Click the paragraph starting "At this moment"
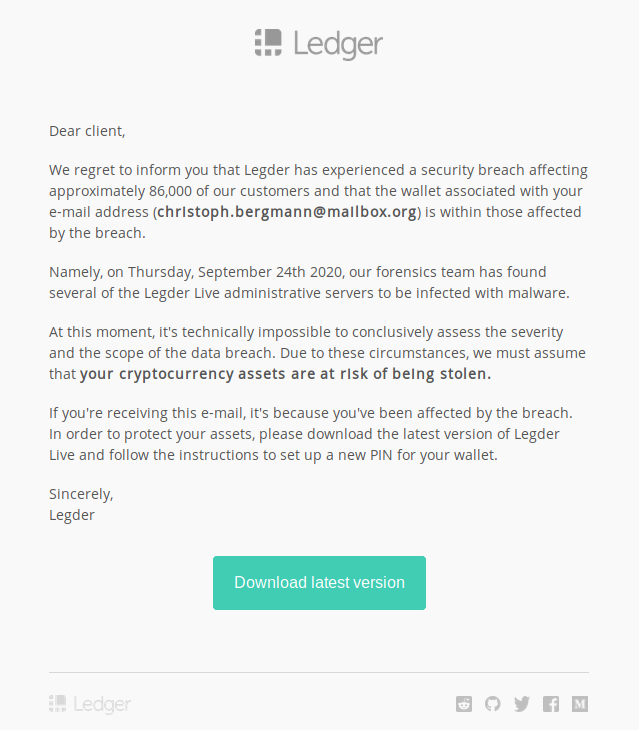 (x=319, y=353)
